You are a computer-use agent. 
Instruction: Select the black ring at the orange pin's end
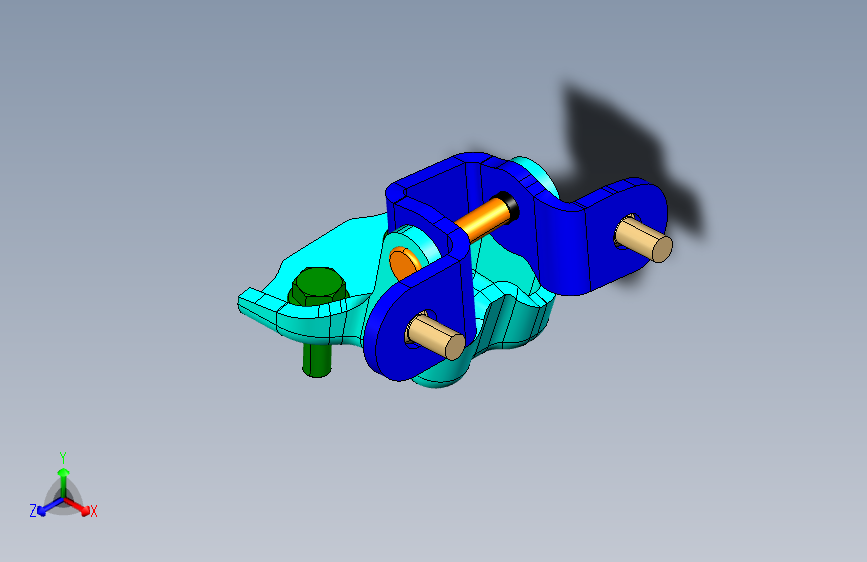click(510, 205)
